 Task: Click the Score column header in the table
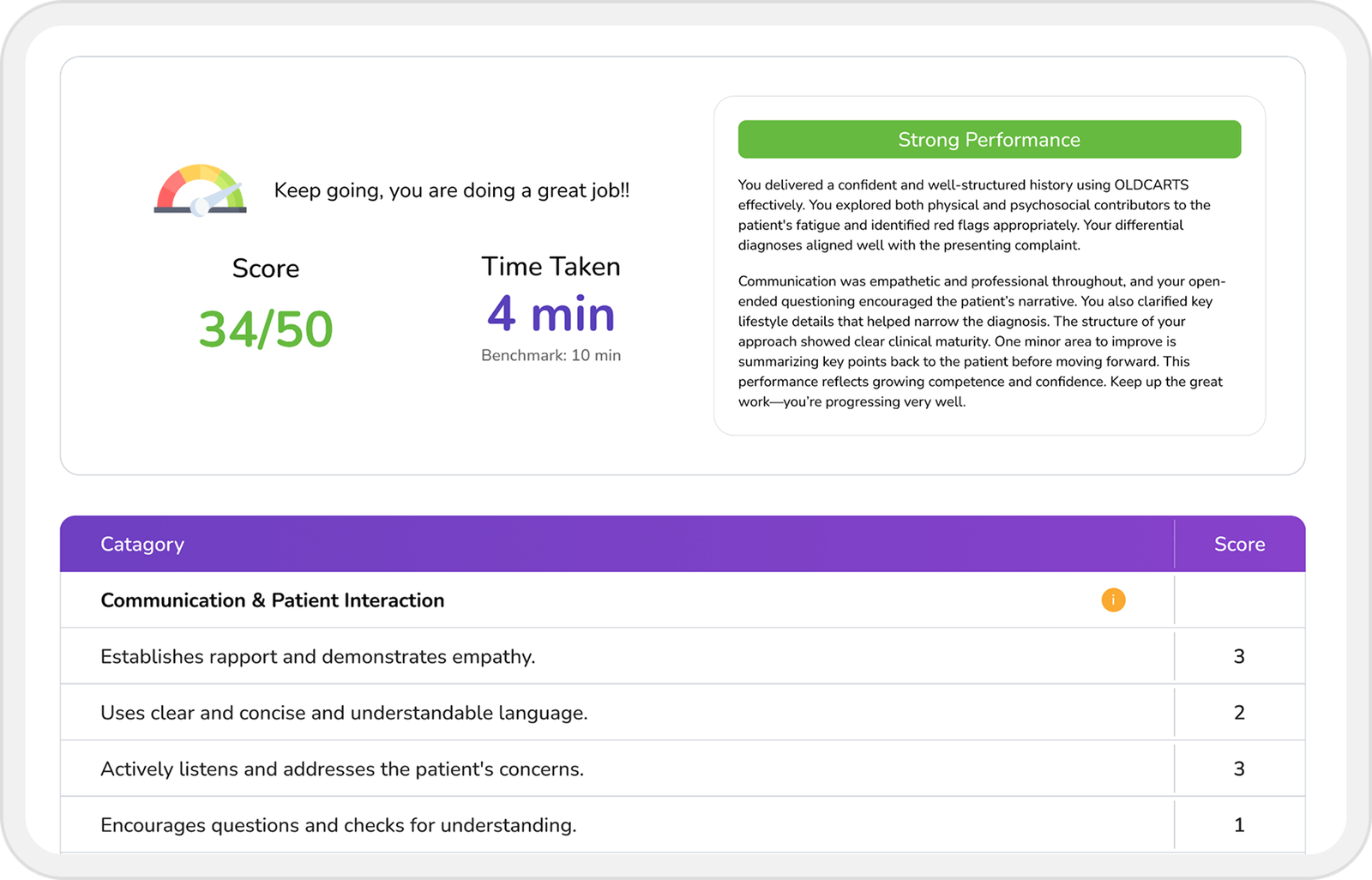[x=1240, y=544]
